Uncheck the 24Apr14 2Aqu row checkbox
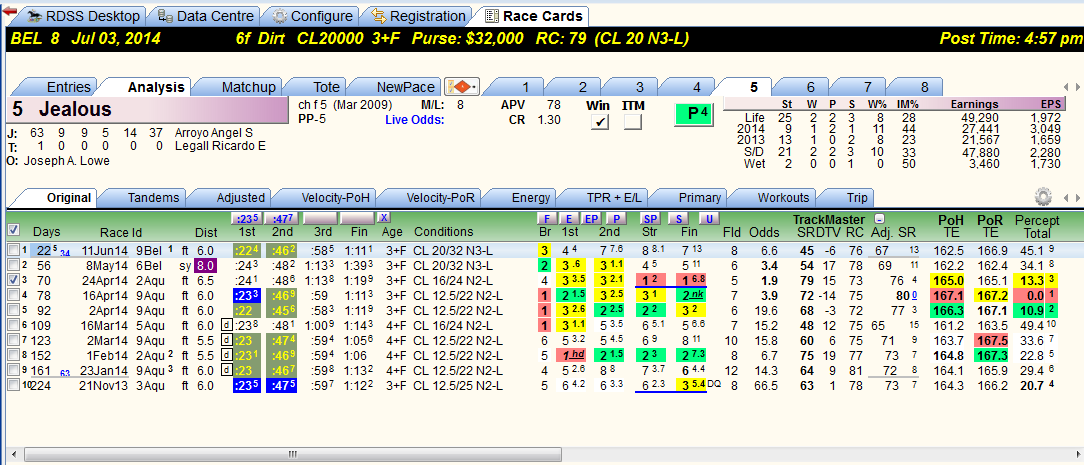The width and height of the screenshot is (1084, 465). [x=13, y=279]
